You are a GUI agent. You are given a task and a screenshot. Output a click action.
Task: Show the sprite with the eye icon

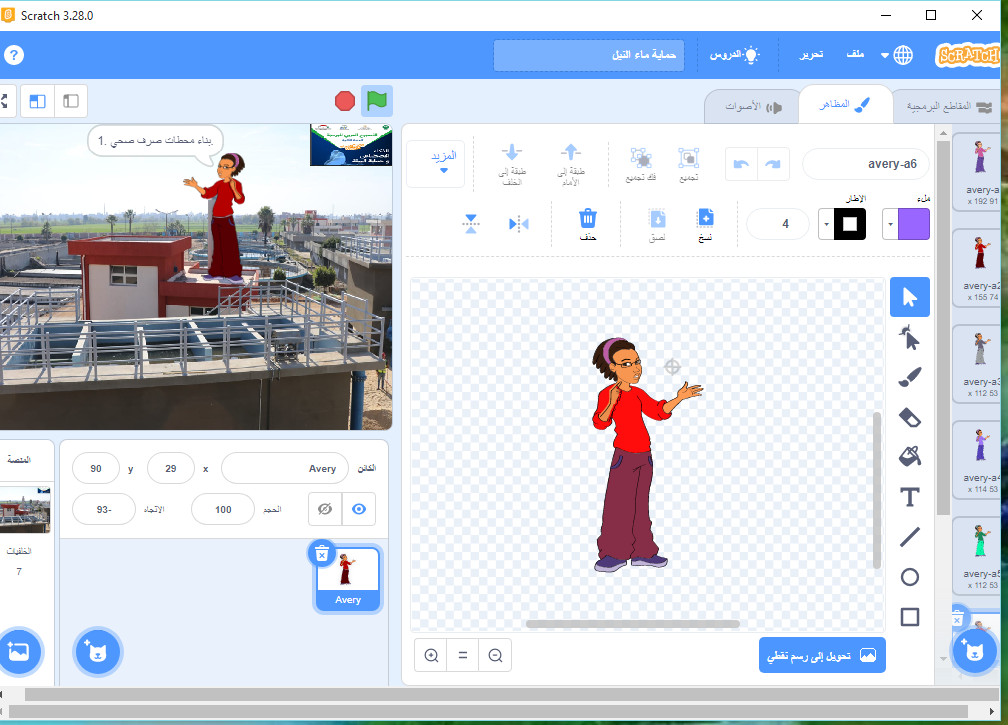359,509
